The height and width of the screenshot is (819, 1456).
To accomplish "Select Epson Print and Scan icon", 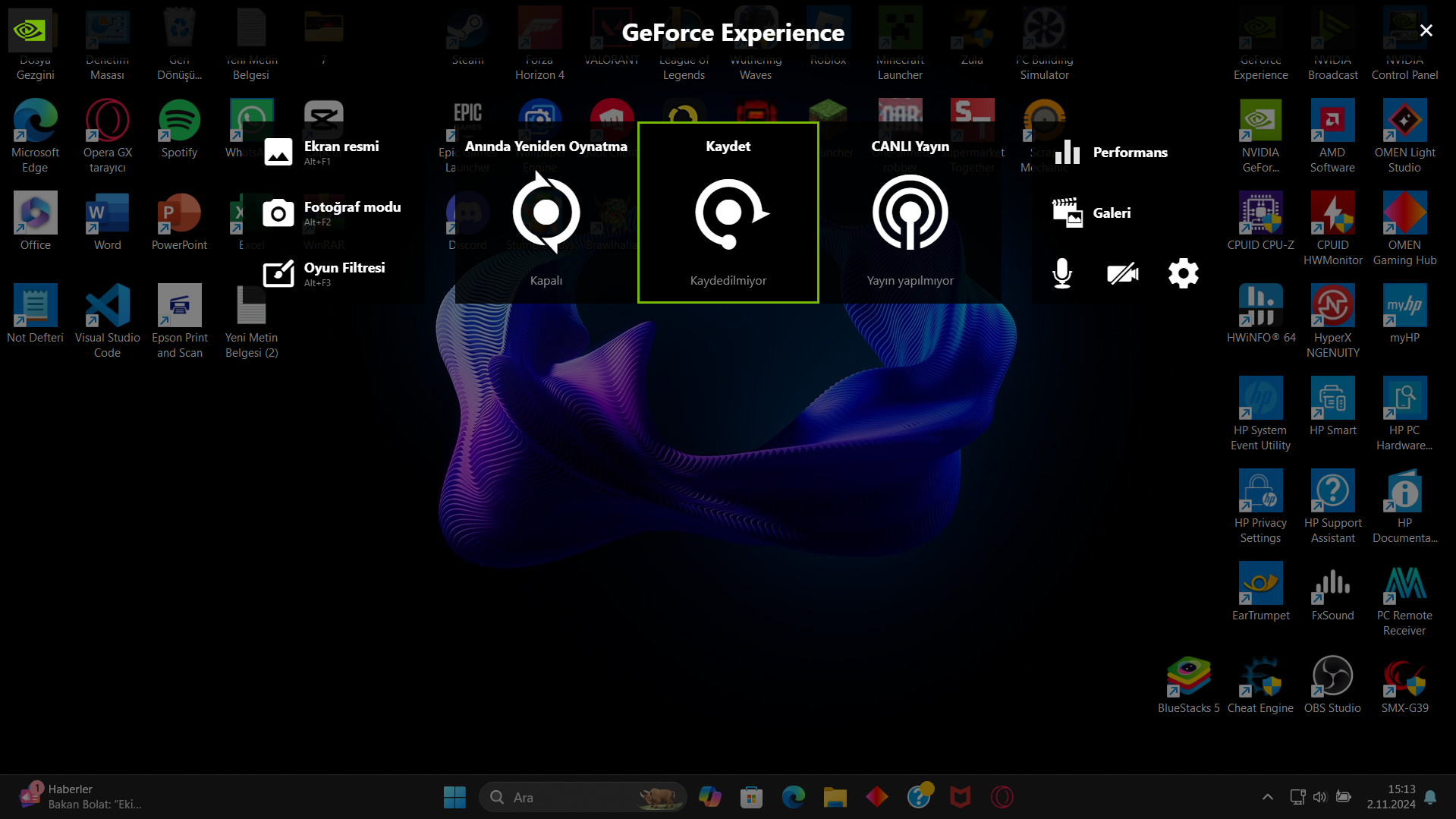I will pos(180,321).
